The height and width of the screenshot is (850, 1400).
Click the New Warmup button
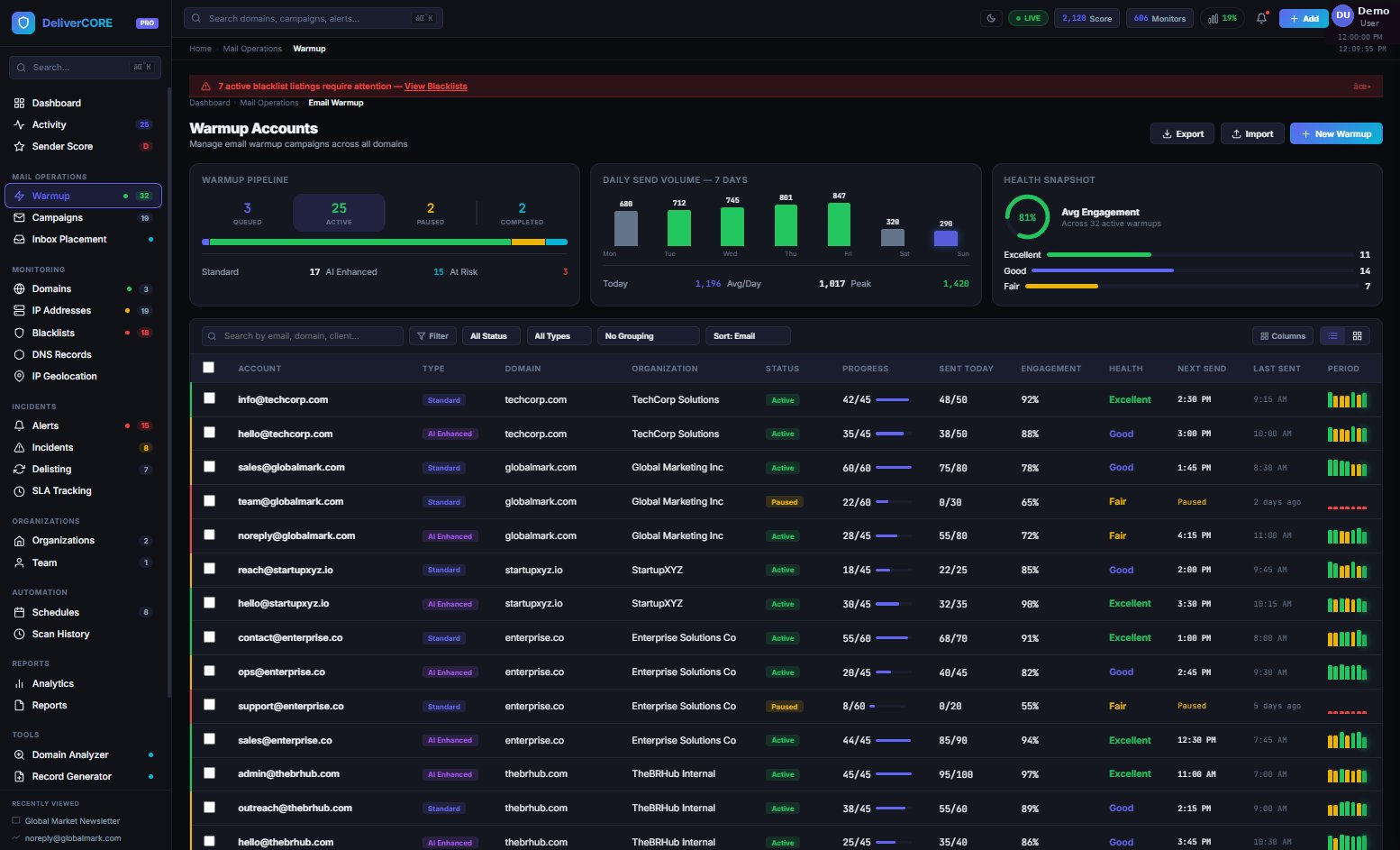[1336, 133]
